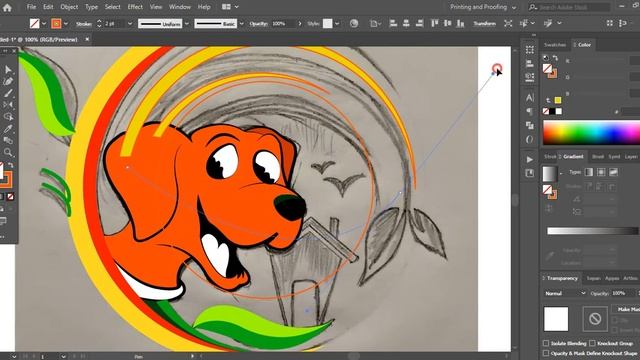The height and width of the screenshot is (360, 640).
Task: Select the Paintbrush tool
Action: 8,93
